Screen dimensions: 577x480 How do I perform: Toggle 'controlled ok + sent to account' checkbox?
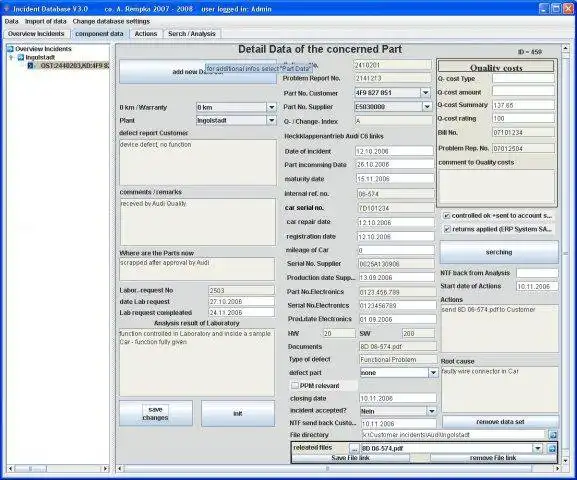tap(446, 216)
